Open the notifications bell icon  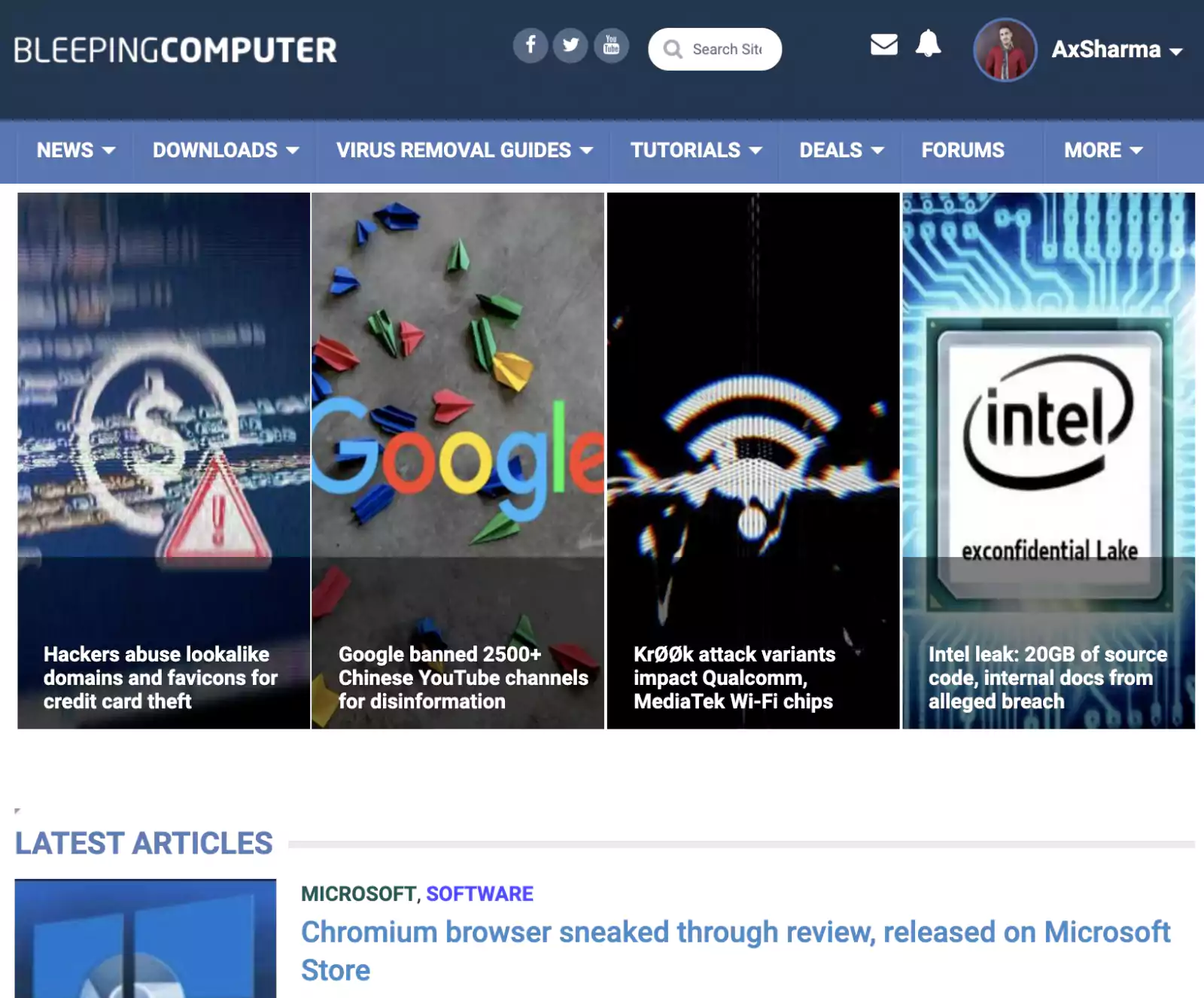pos(928,44)
